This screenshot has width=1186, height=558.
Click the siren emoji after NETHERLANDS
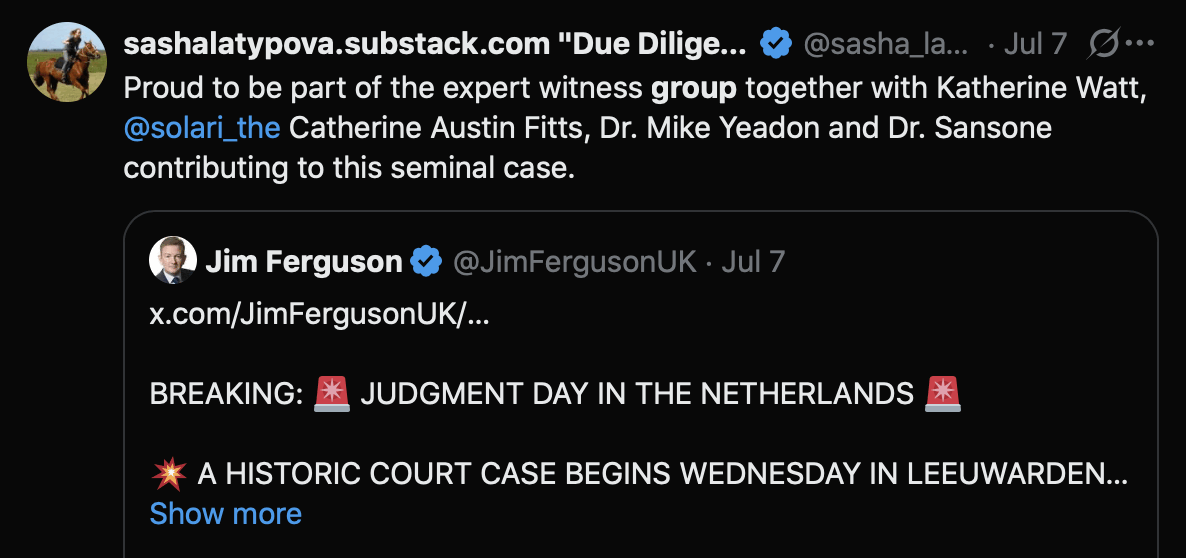[944, 393]
